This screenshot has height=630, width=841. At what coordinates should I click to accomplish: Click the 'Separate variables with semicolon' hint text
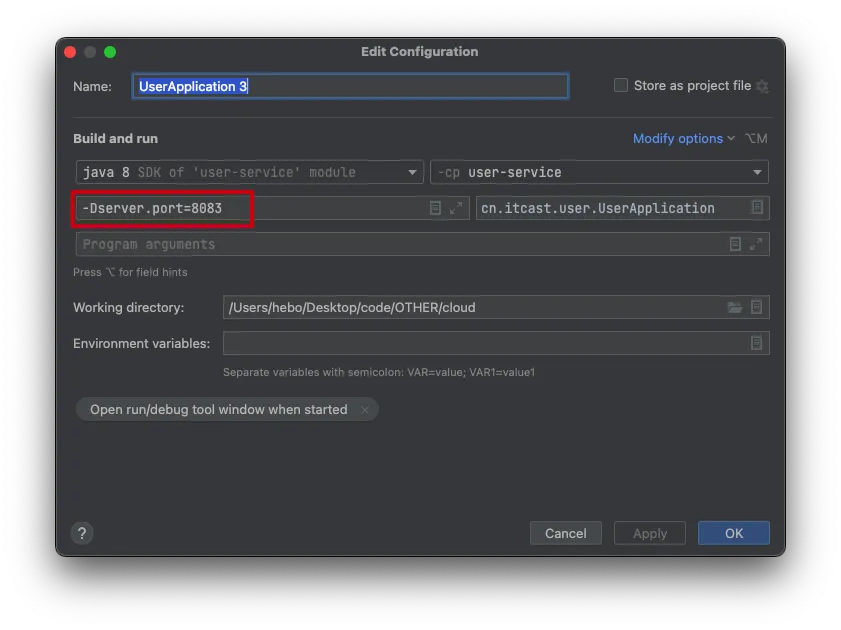click(x=379, y=372)
